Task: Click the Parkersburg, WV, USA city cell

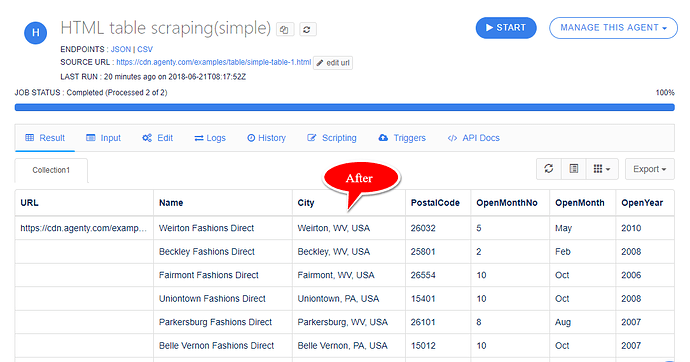Action: (349, 322)
